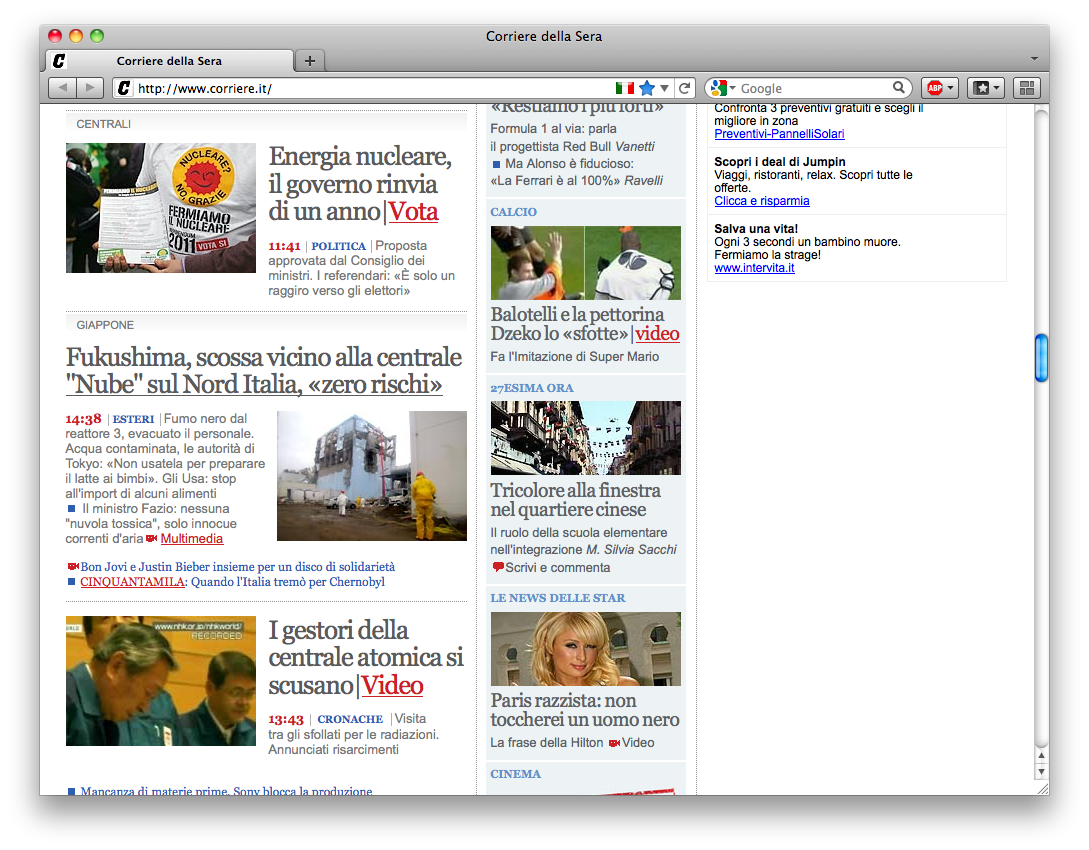Screen dimensions: 1089x850
Task: Reload the page with the refresh icon
Action: pos(685,88)
